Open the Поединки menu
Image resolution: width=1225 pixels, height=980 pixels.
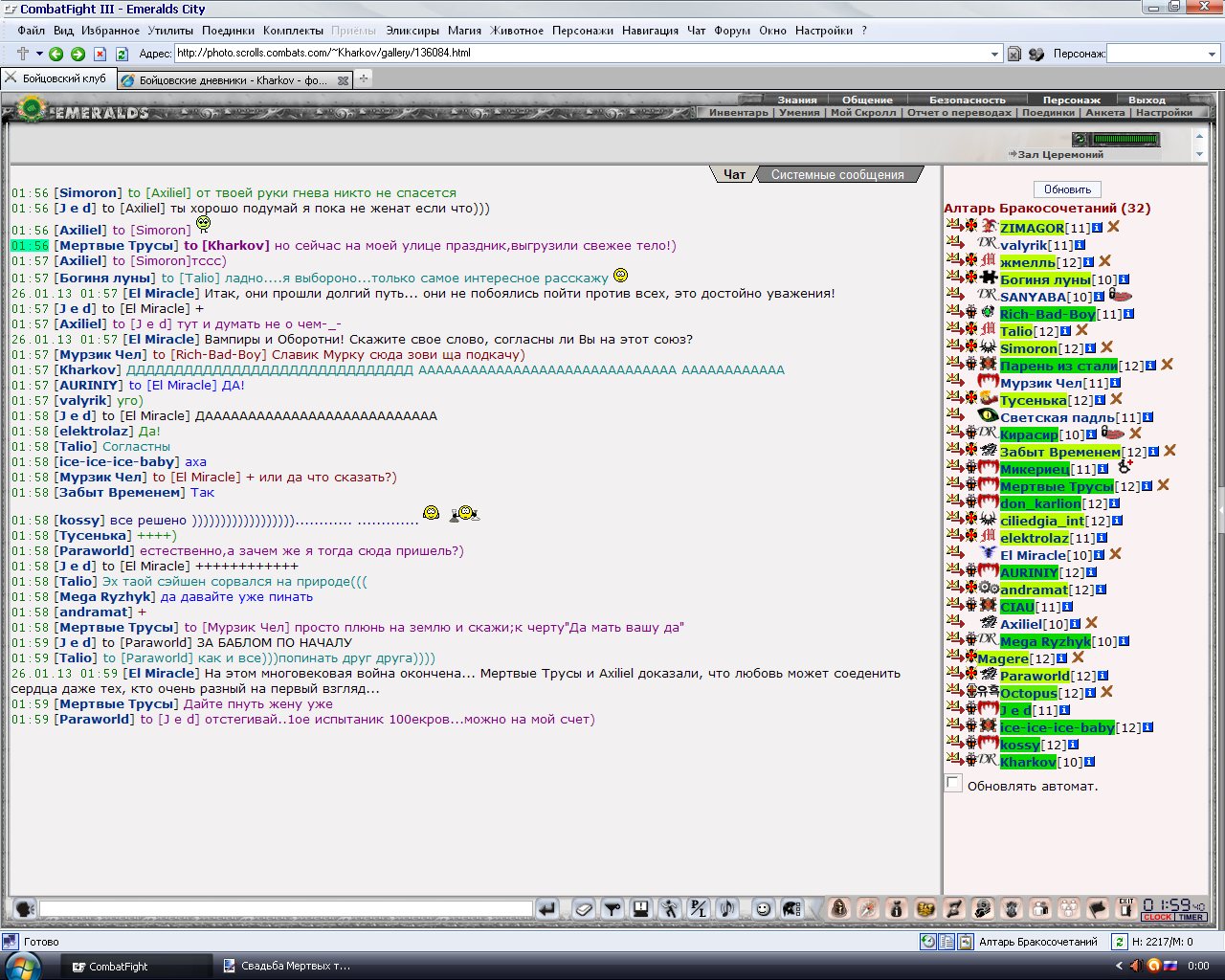(228, 31)
